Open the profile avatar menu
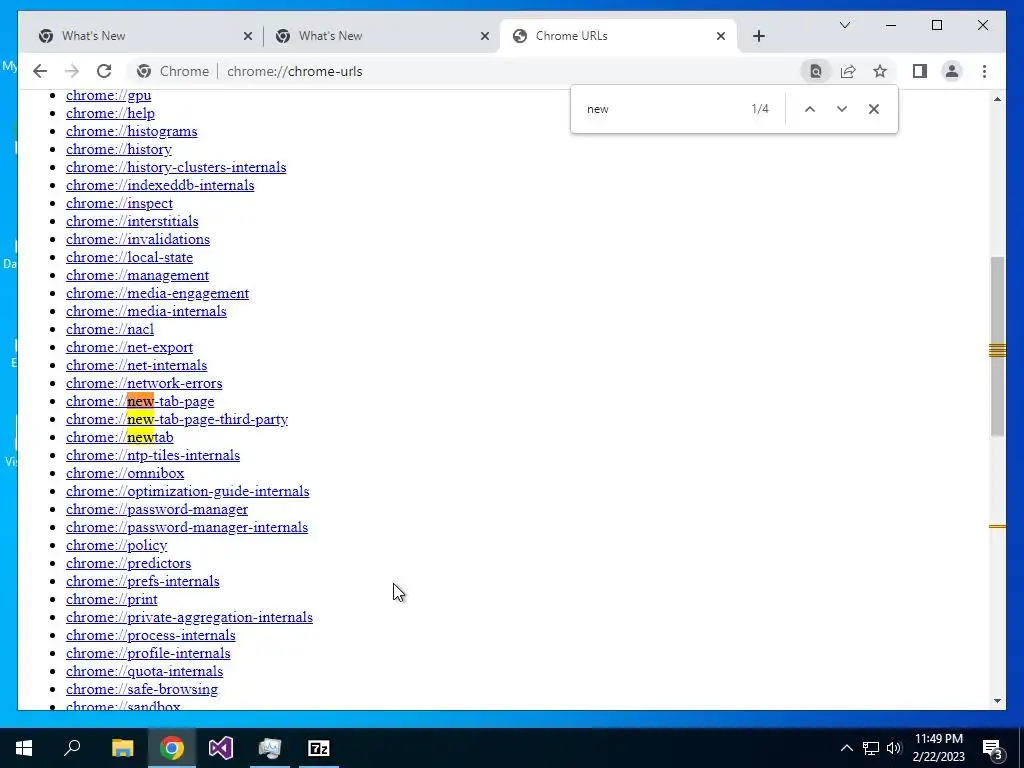 point(952,71)
